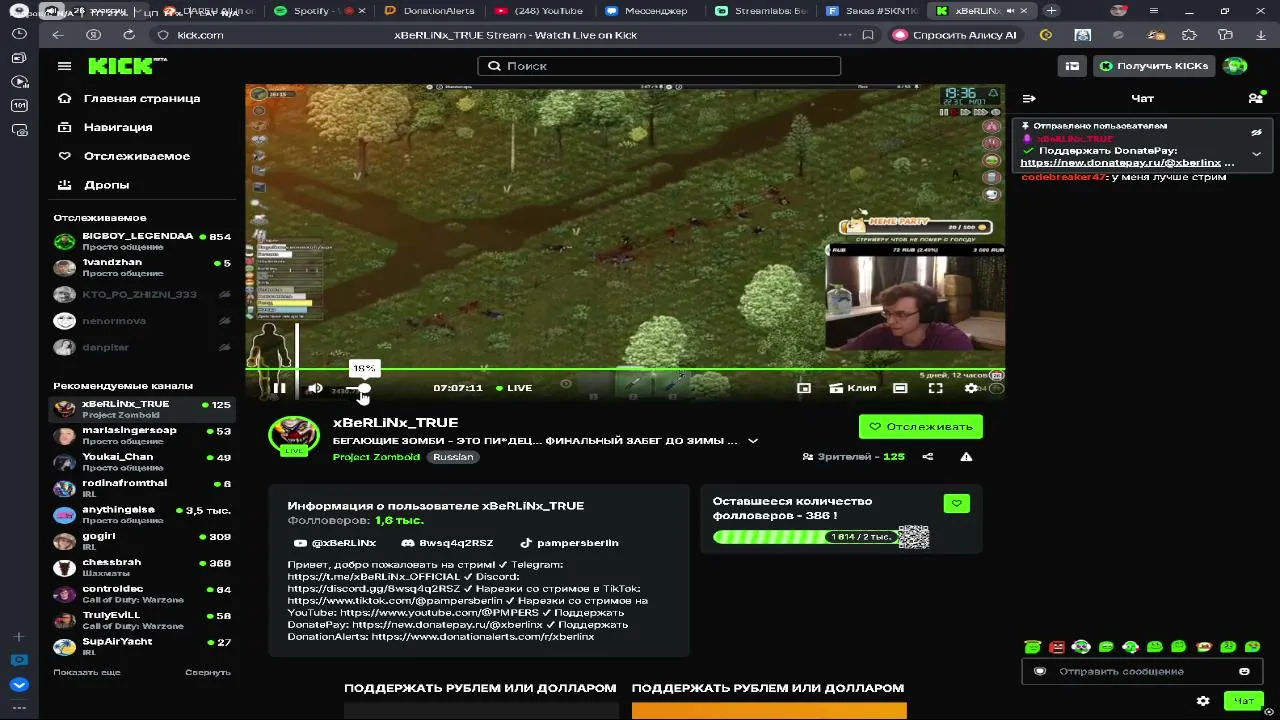Open the emote picker in chat input
The image size is (1280, 720).
(x=1244, y=672)
